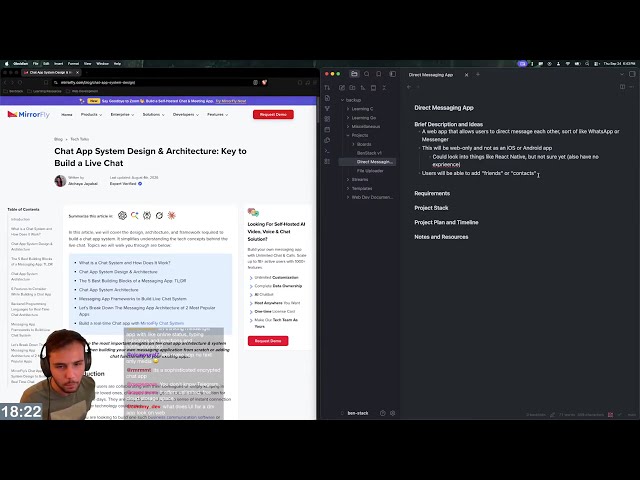Open a new Obsidian tab
640x480 pixels.
(x=478, y=74)
